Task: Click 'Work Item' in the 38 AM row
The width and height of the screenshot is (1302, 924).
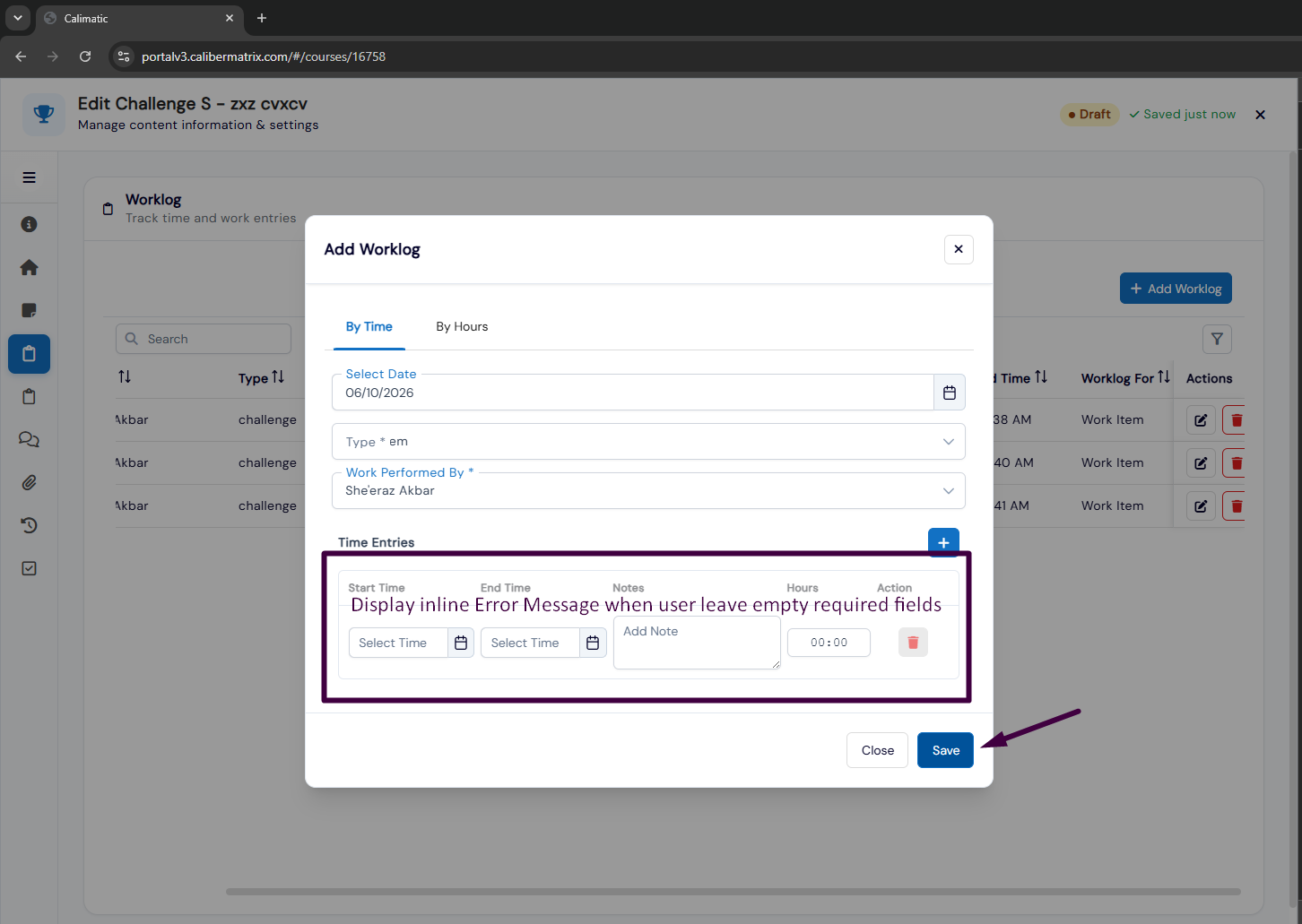Action: click(x=1112, y=419)
